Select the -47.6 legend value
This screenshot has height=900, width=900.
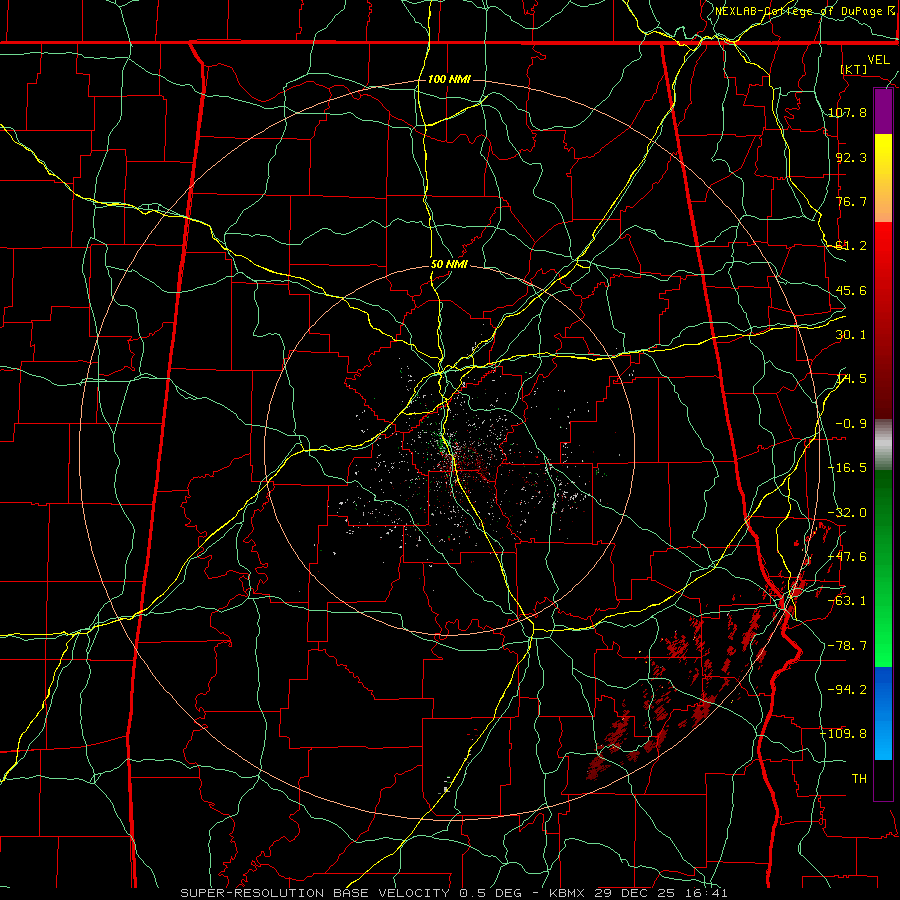tap(848, 557)
